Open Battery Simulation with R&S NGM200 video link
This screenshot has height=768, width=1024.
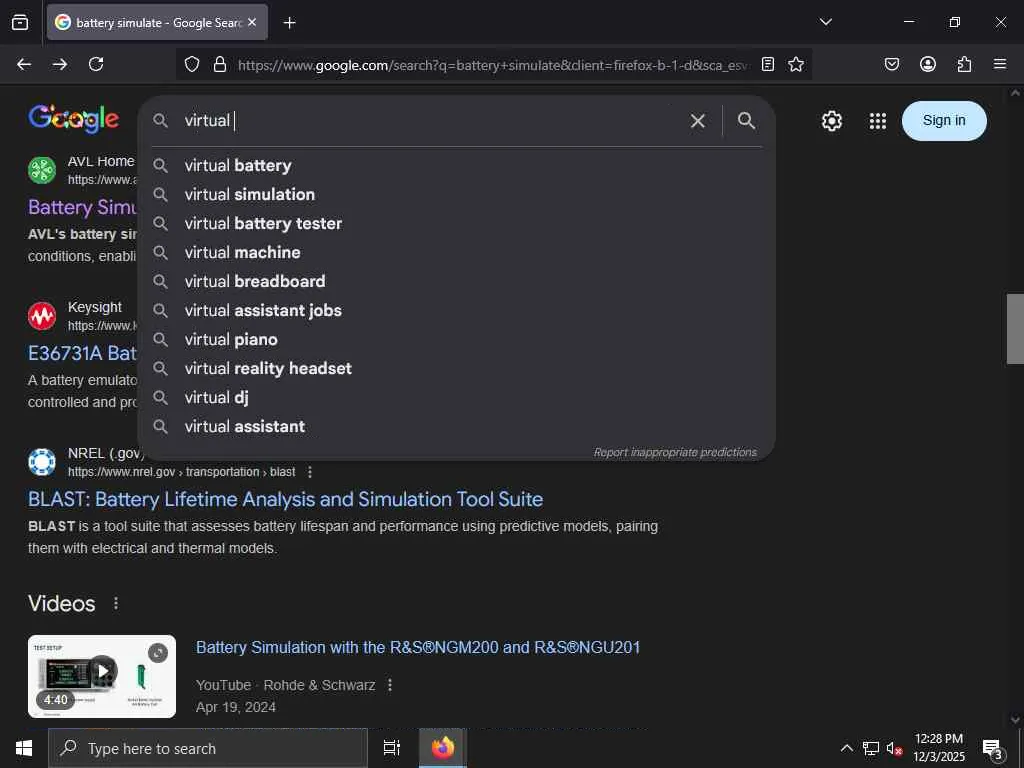(418, 647)
